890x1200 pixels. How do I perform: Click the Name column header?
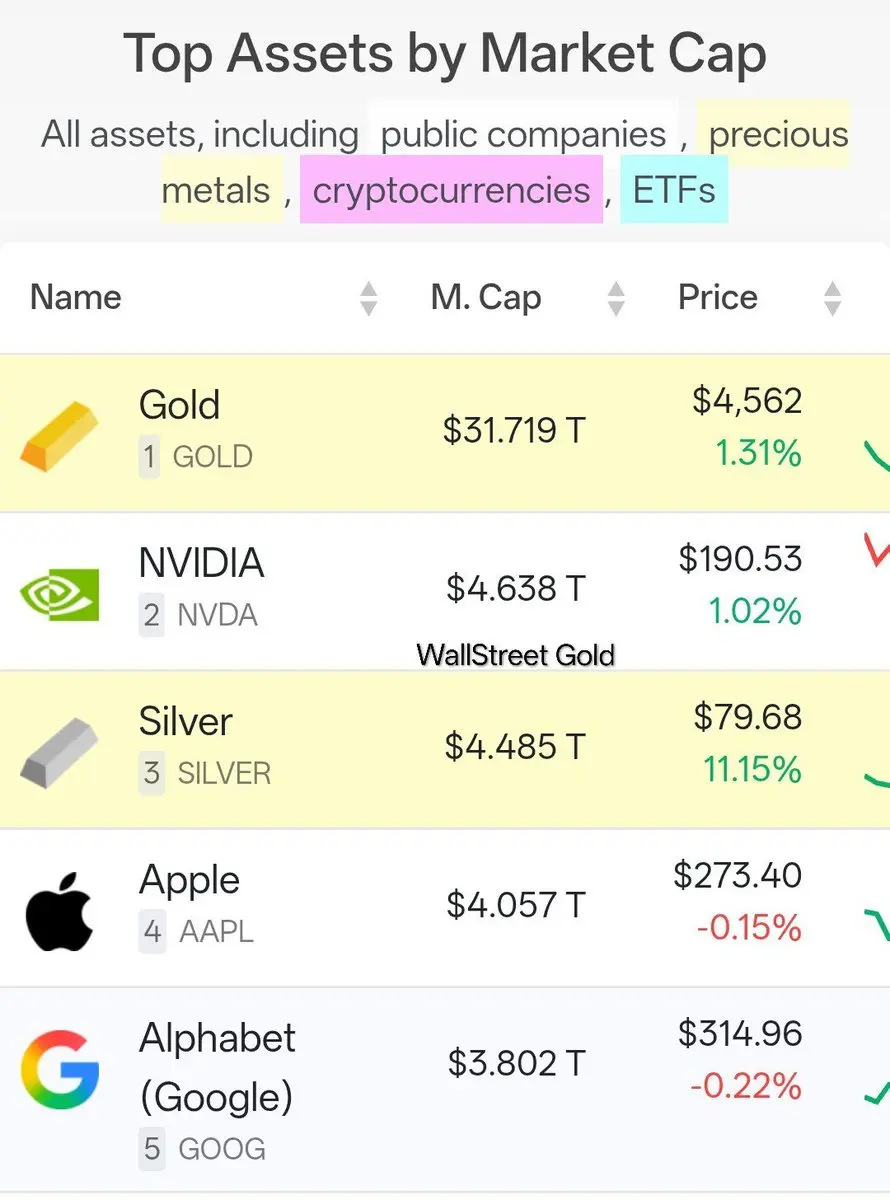click(x=76, y=297)
